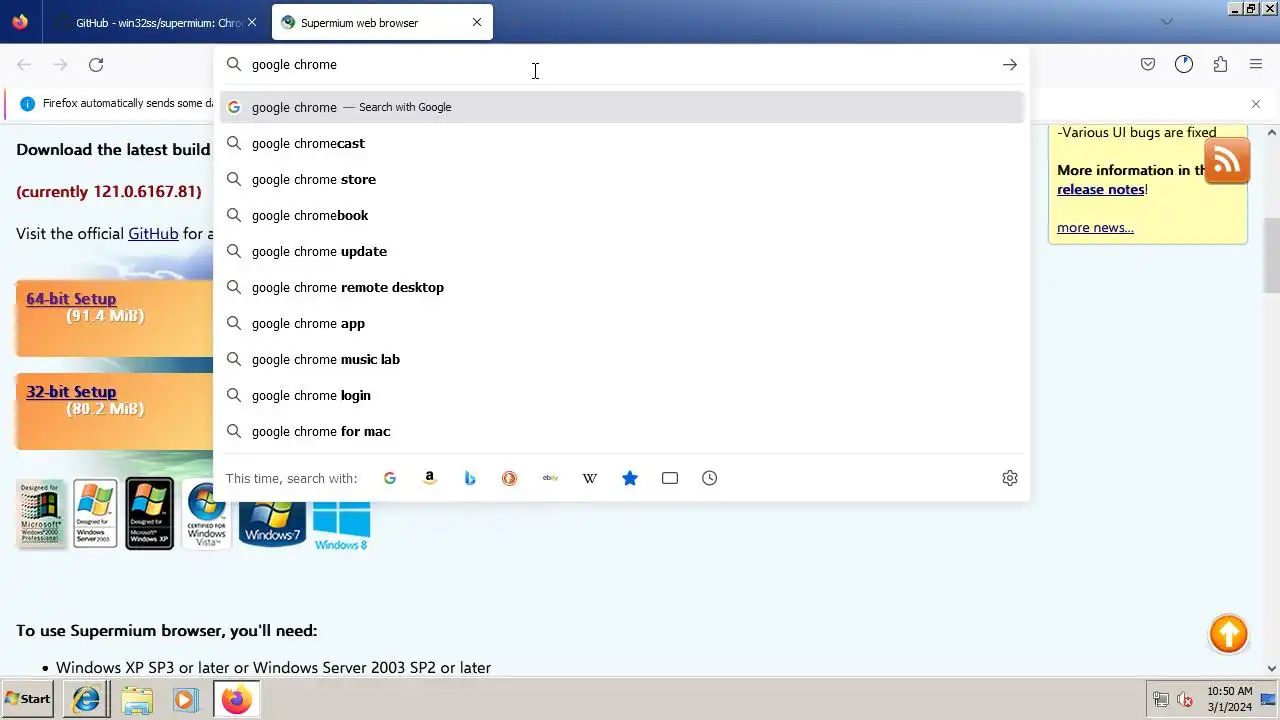Open the List all tabs dropdown
The image size is (1280, 720).
coord(1166,22)
